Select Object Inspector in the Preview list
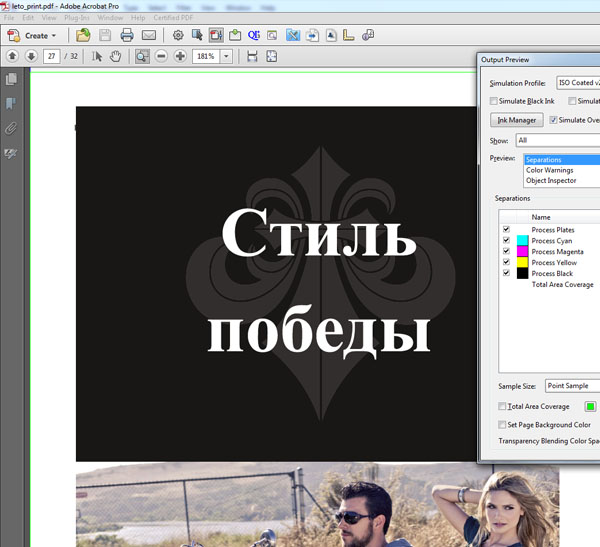 562,180
